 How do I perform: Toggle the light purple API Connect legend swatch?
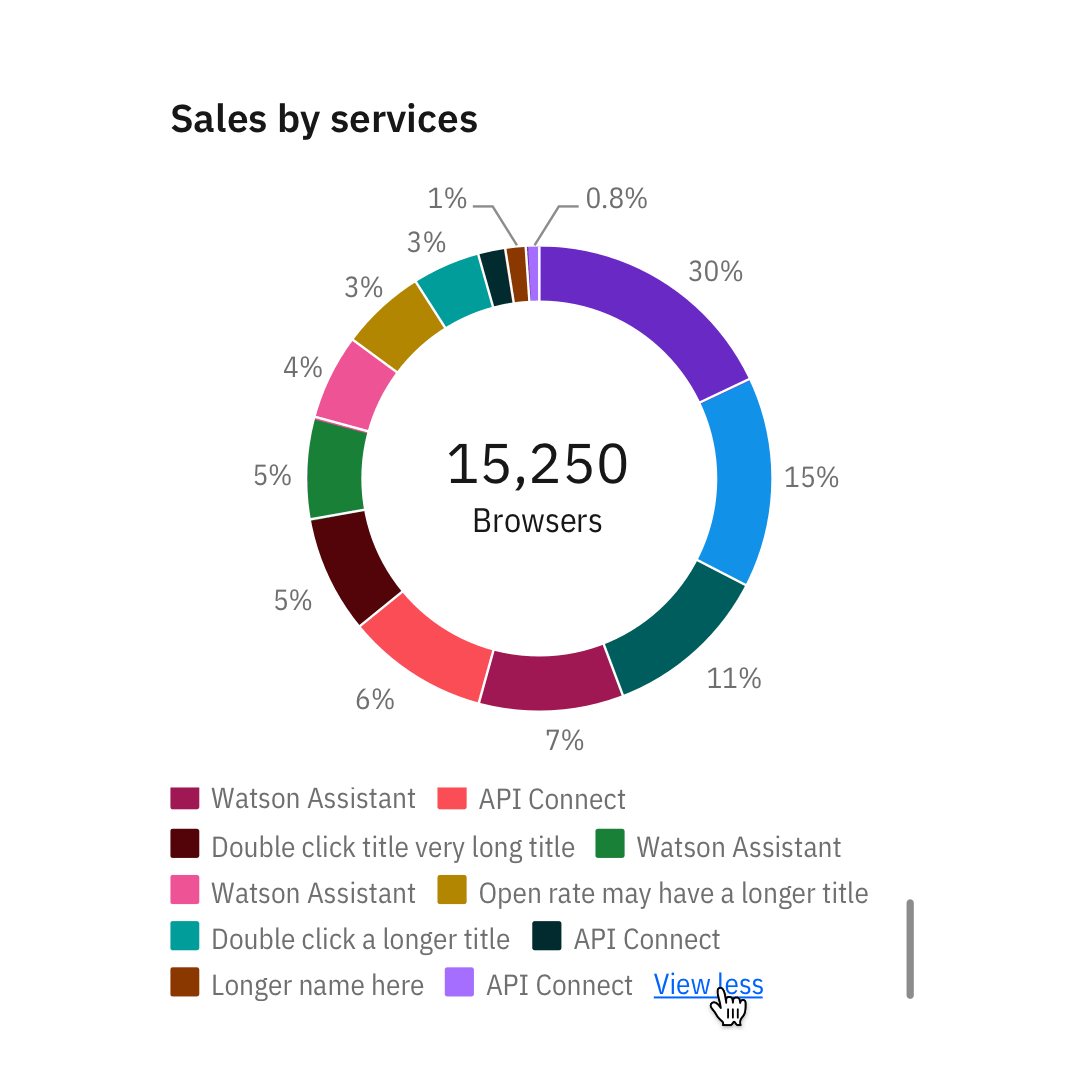coord(459,983)
